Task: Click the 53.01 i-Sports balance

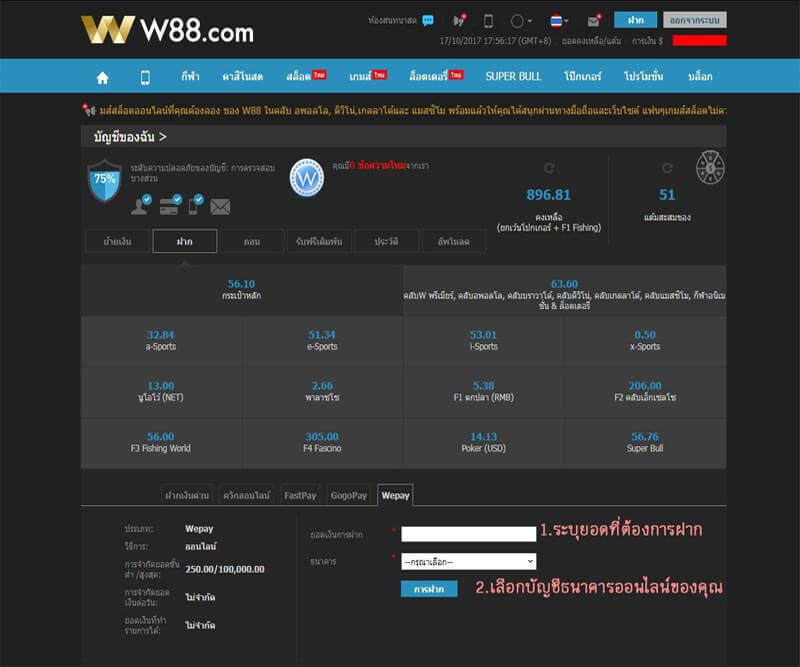Action: tap(483, 335)
